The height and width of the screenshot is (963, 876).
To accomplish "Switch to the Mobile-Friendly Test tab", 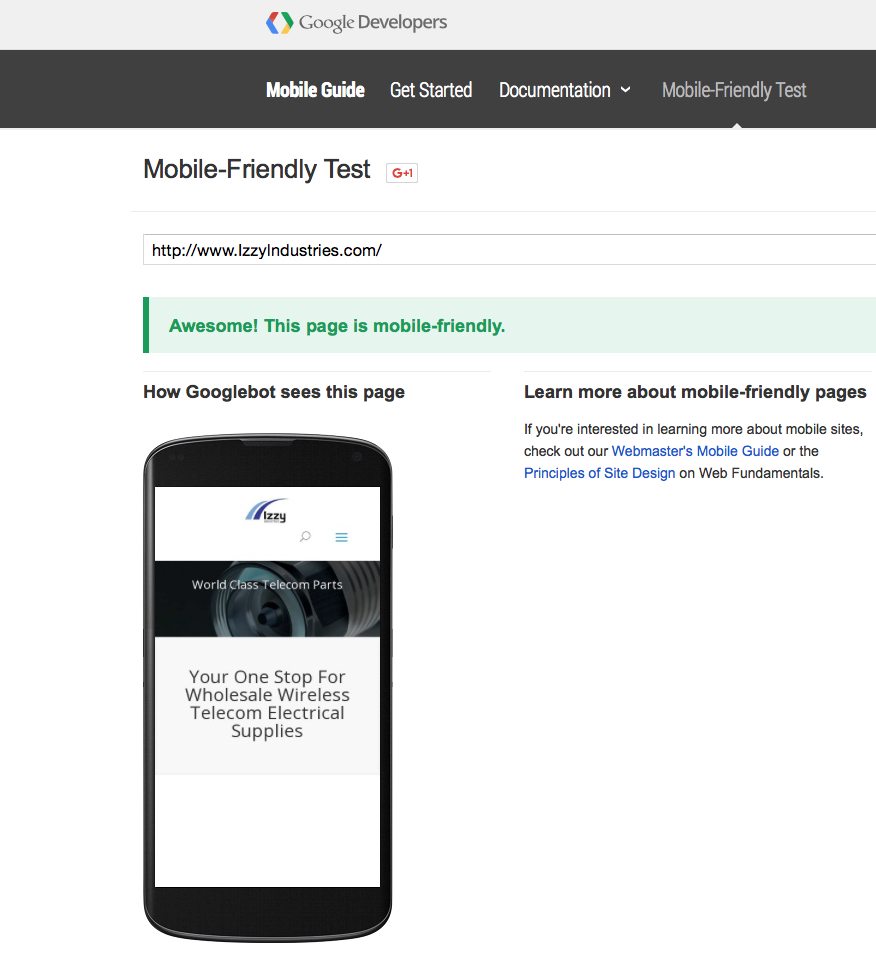I will pos(734,90).
